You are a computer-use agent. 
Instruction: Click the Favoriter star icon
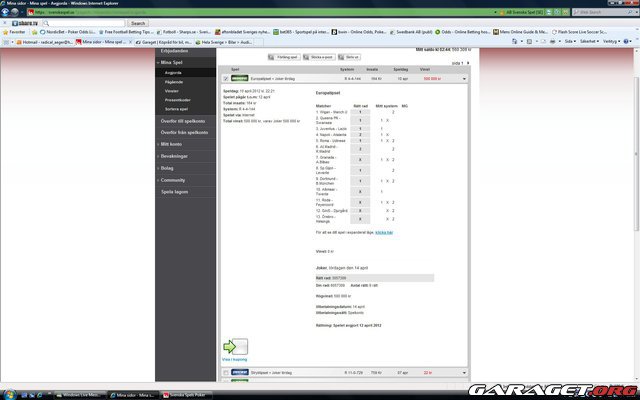click(x=6, y=32)
